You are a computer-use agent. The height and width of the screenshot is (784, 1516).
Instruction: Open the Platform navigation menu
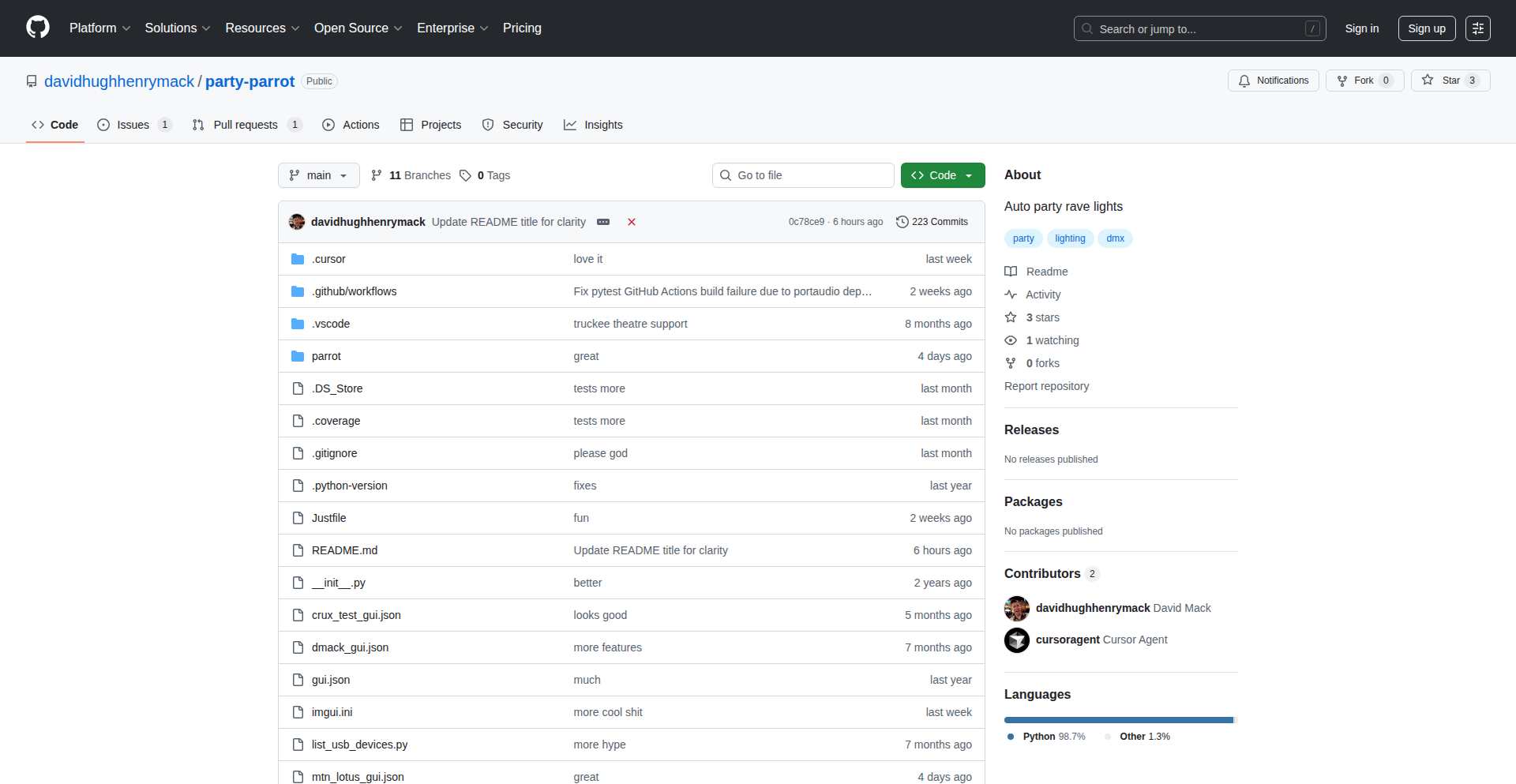pyautogui.click(x=99, y=28)
